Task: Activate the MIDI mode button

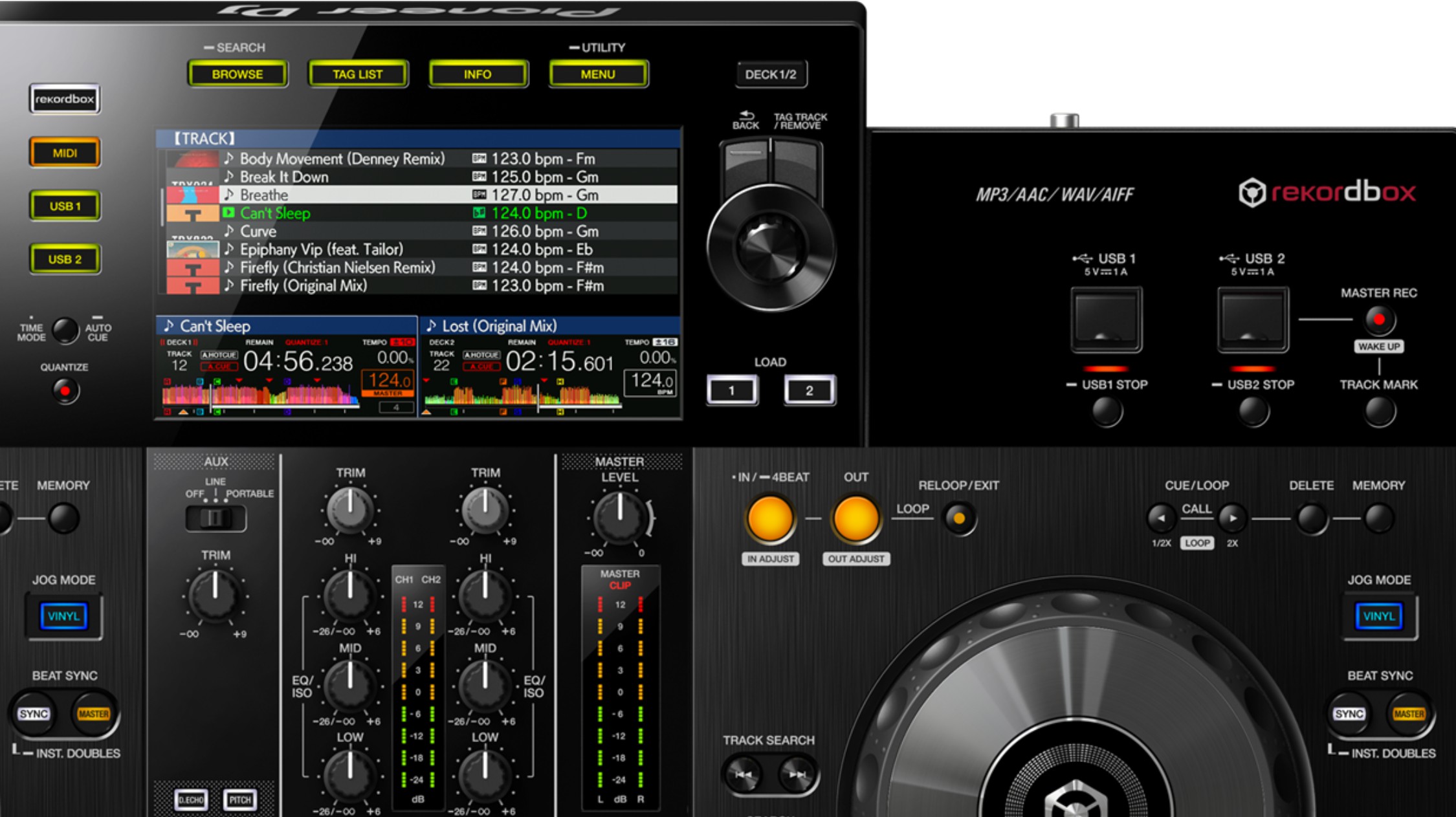Action: click(x=64, y=153)
